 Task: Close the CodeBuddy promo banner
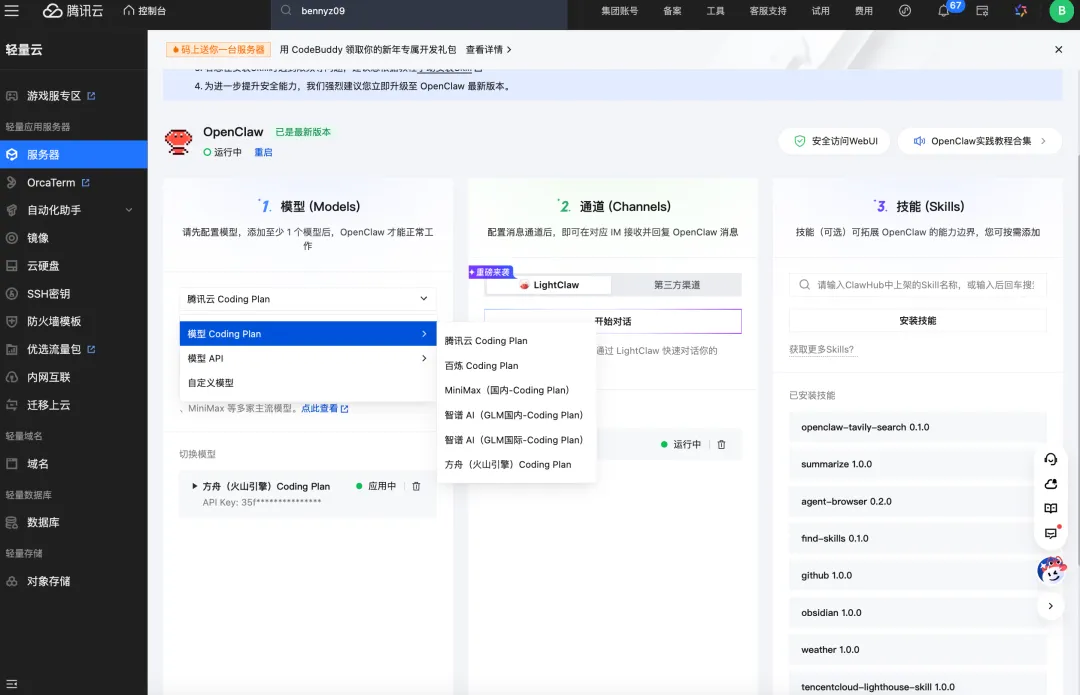pyautogui.click(x=1058, y=50)
